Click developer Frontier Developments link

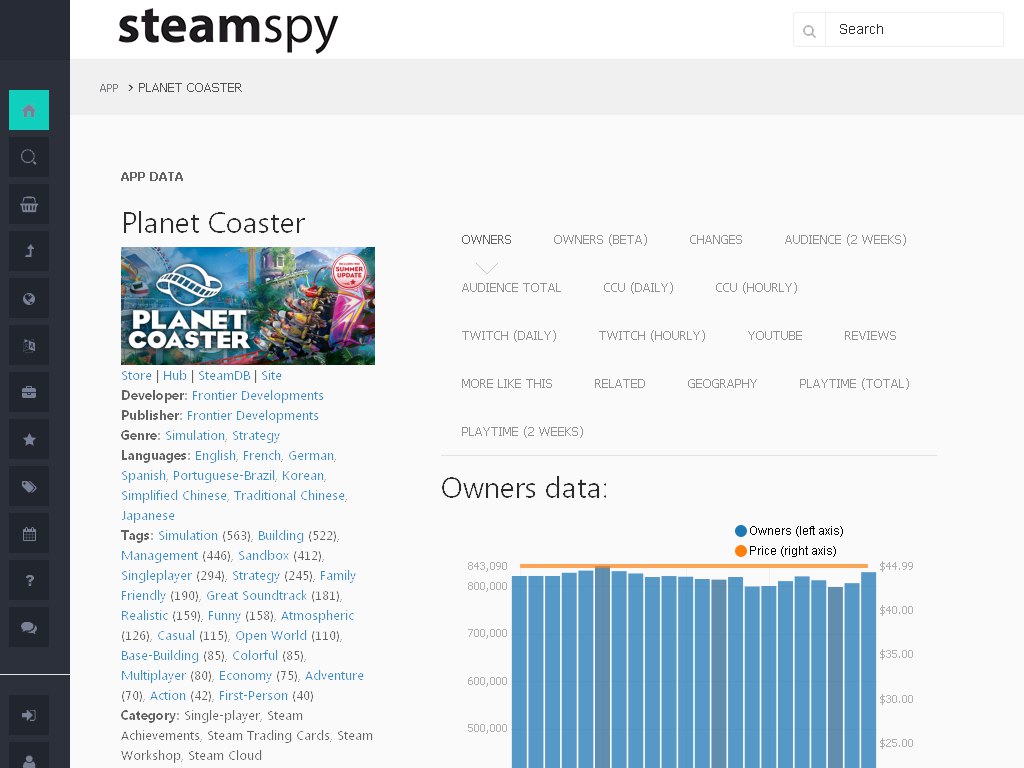[257, 396]
